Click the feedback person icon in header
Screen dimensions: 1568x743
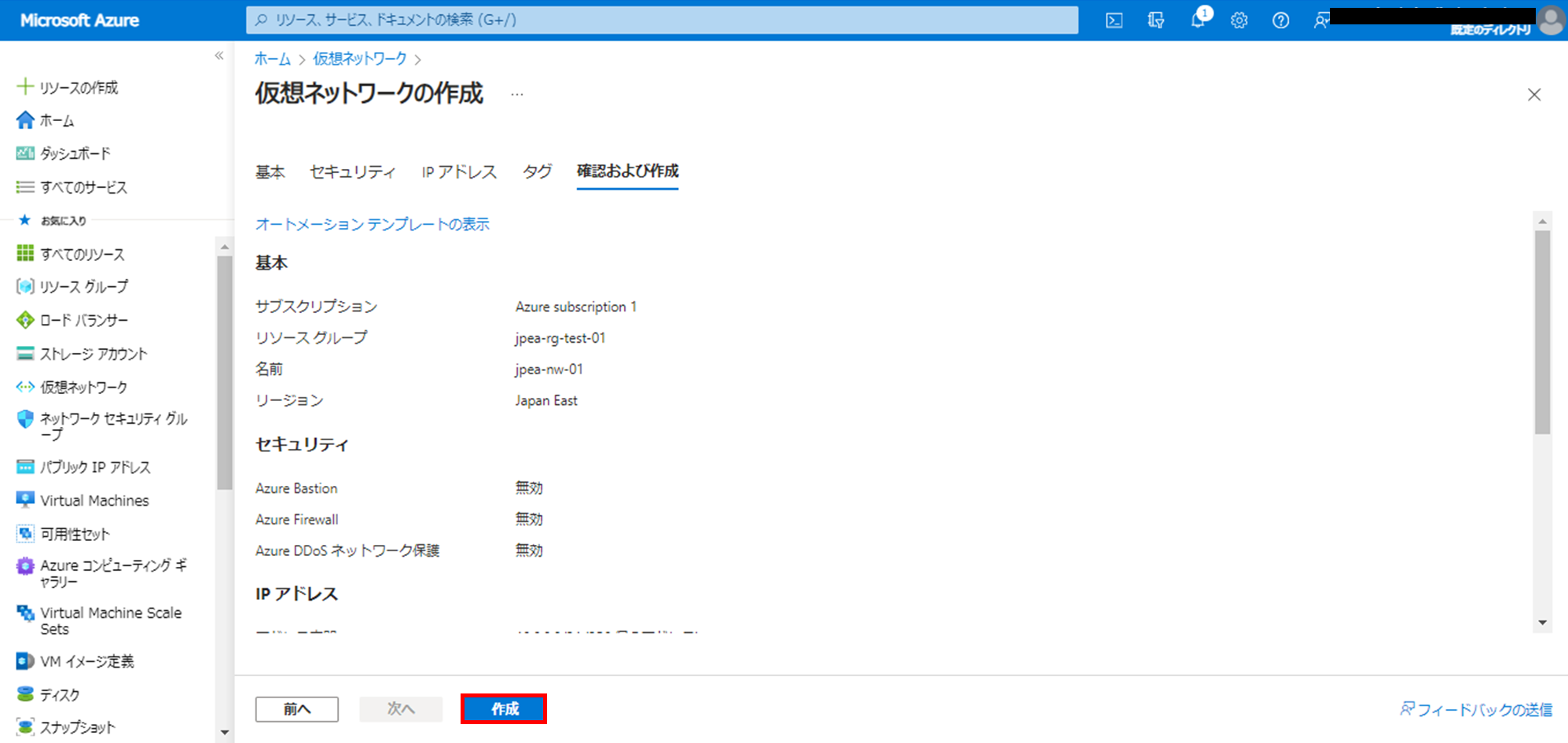(x=1320, y=20)
